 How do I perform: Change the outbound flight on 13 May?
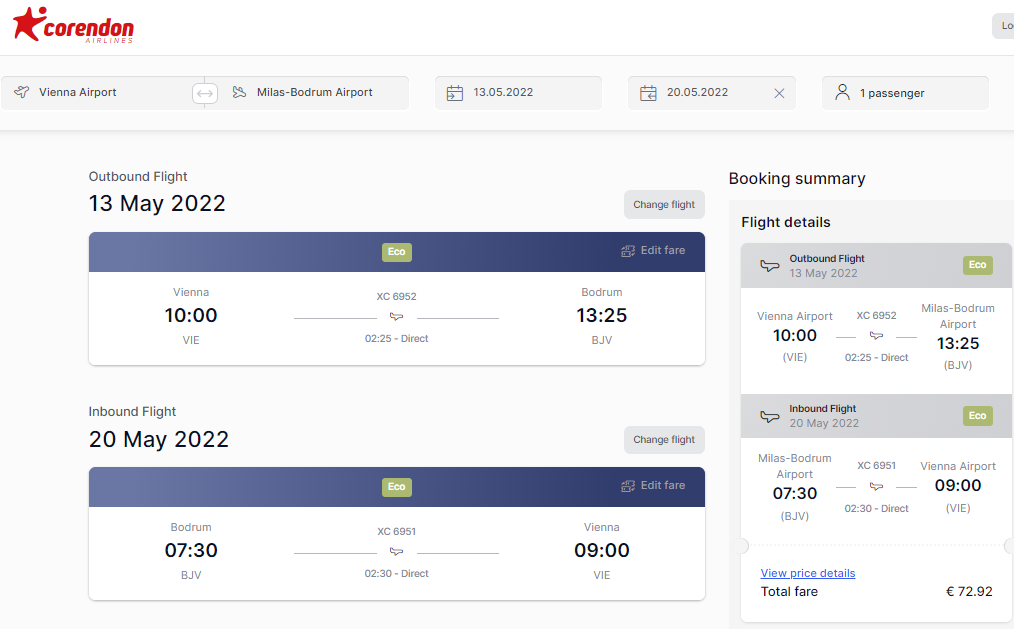(664, 204)
